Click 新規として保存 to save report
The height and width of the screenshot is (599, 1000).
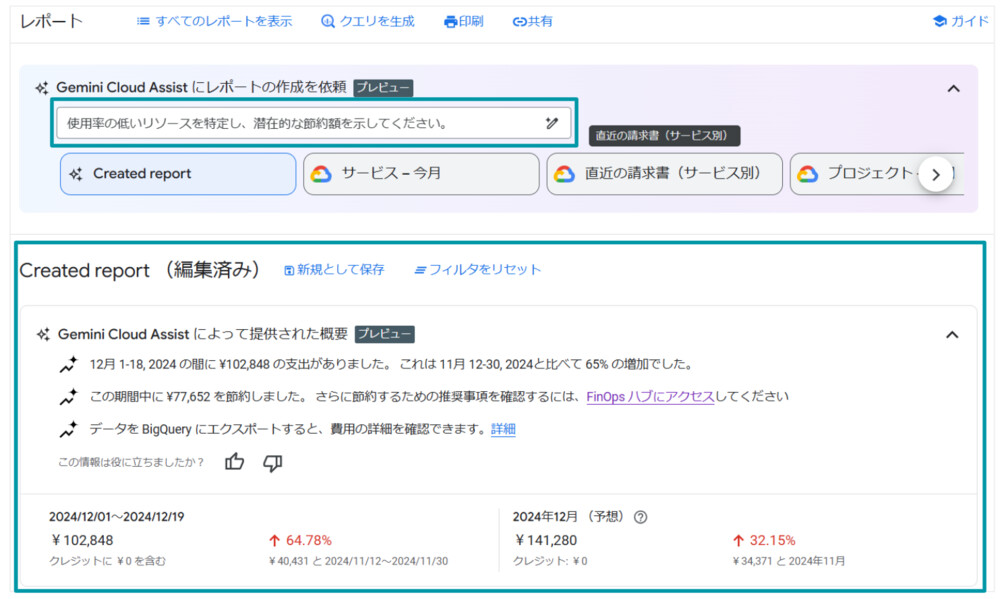334,270
